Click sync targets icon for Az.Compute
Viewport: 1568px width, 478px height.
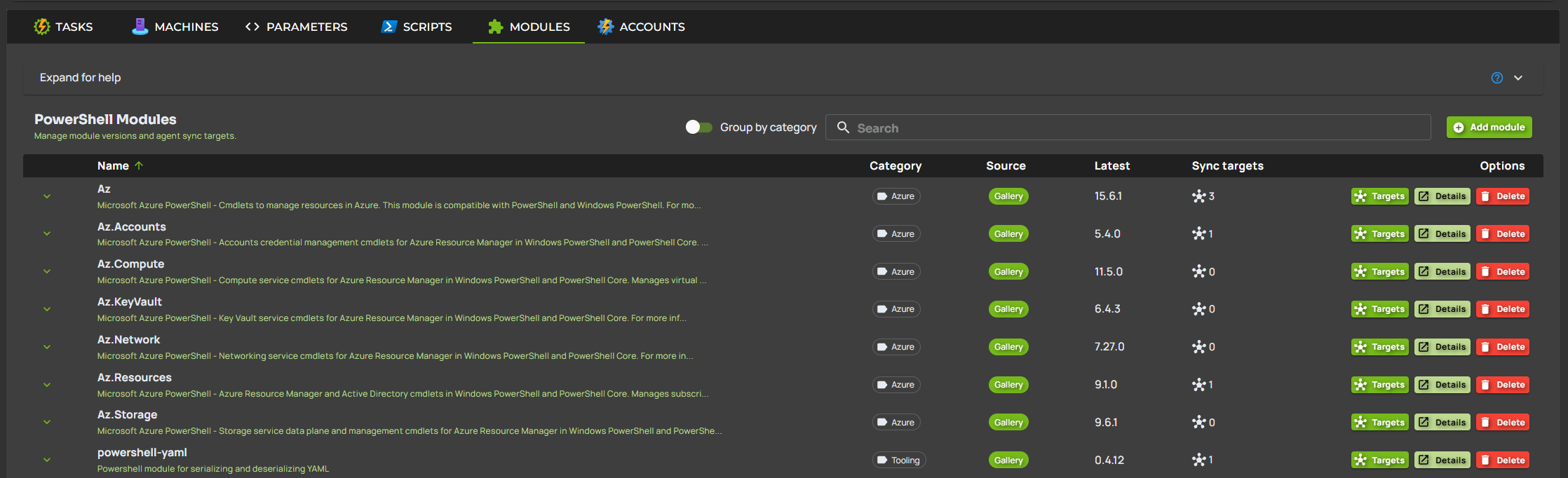point(1199,271)
